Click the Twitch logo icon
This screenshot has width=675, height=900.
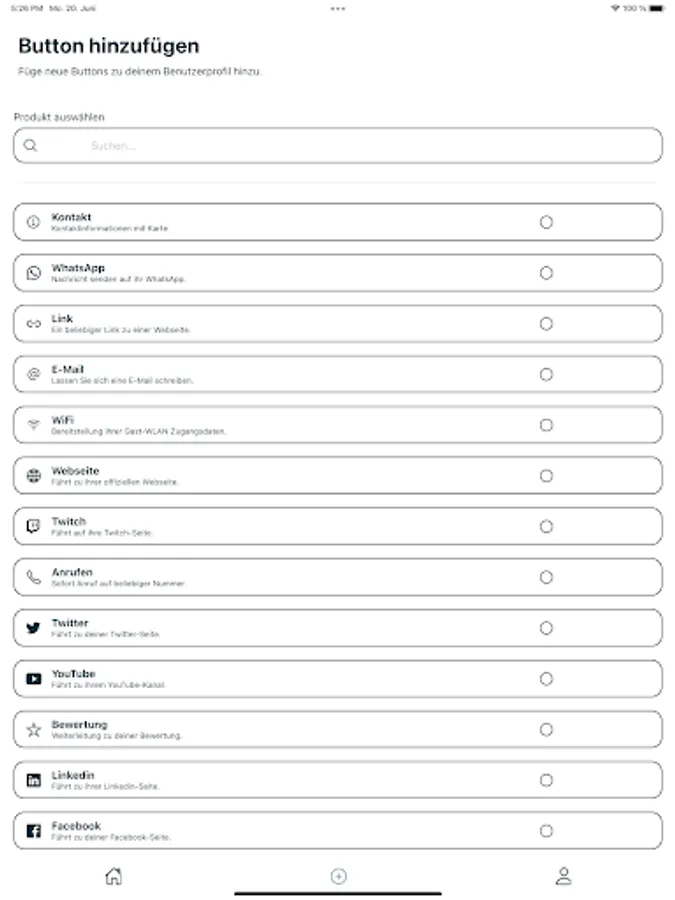coord(33,527)
